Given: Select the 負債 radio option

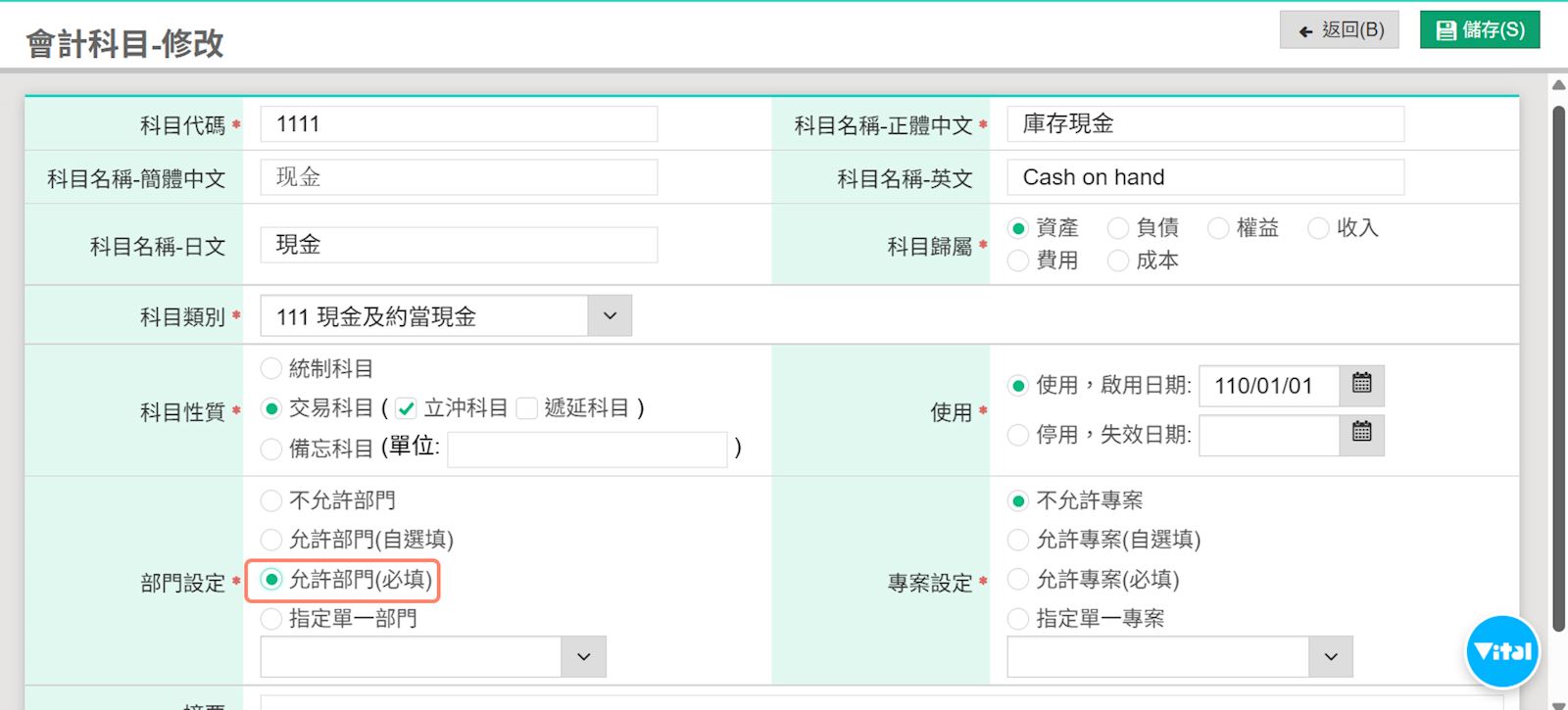Looking at the screenshot, I should (1118, 228).
